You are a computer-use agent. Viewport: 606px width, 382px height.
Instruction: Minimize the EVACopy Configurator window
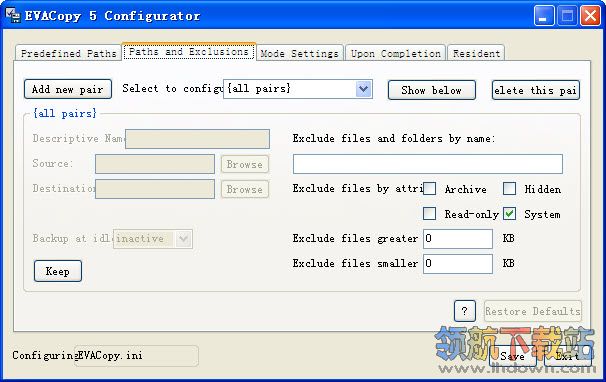(544, 16)
